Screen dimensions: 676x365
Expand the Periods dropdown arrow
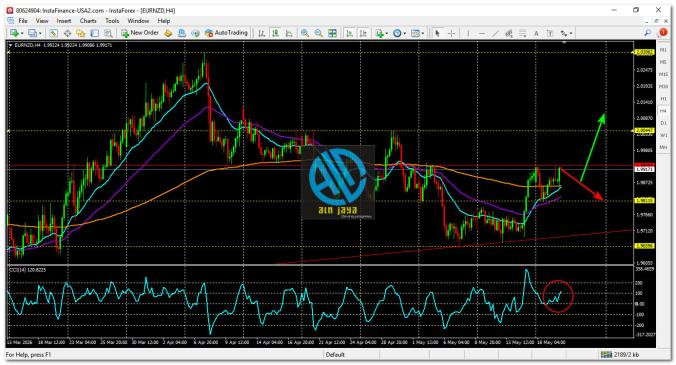[x=404, y=33]
